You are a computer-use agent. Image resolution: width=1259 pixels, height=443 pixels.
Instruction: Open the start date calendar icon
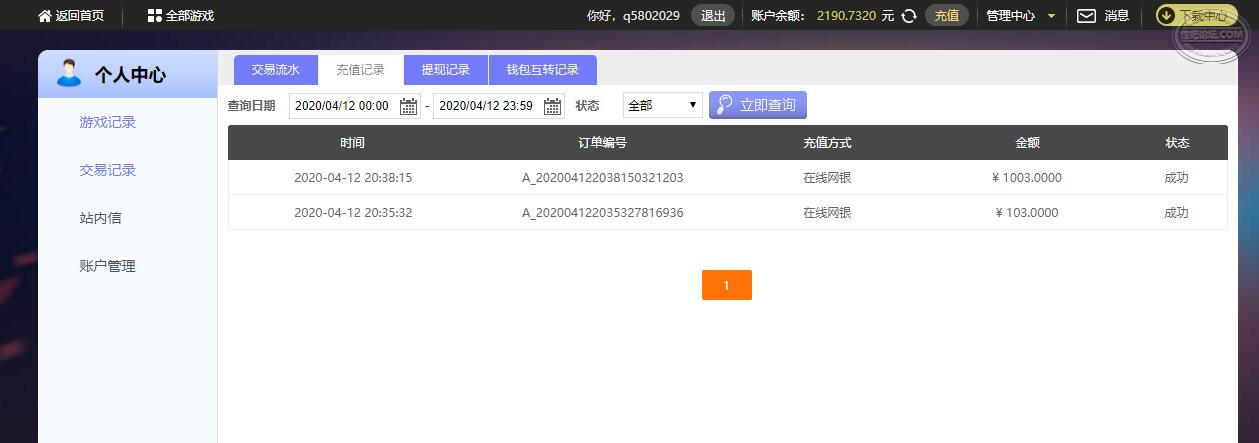409,106
